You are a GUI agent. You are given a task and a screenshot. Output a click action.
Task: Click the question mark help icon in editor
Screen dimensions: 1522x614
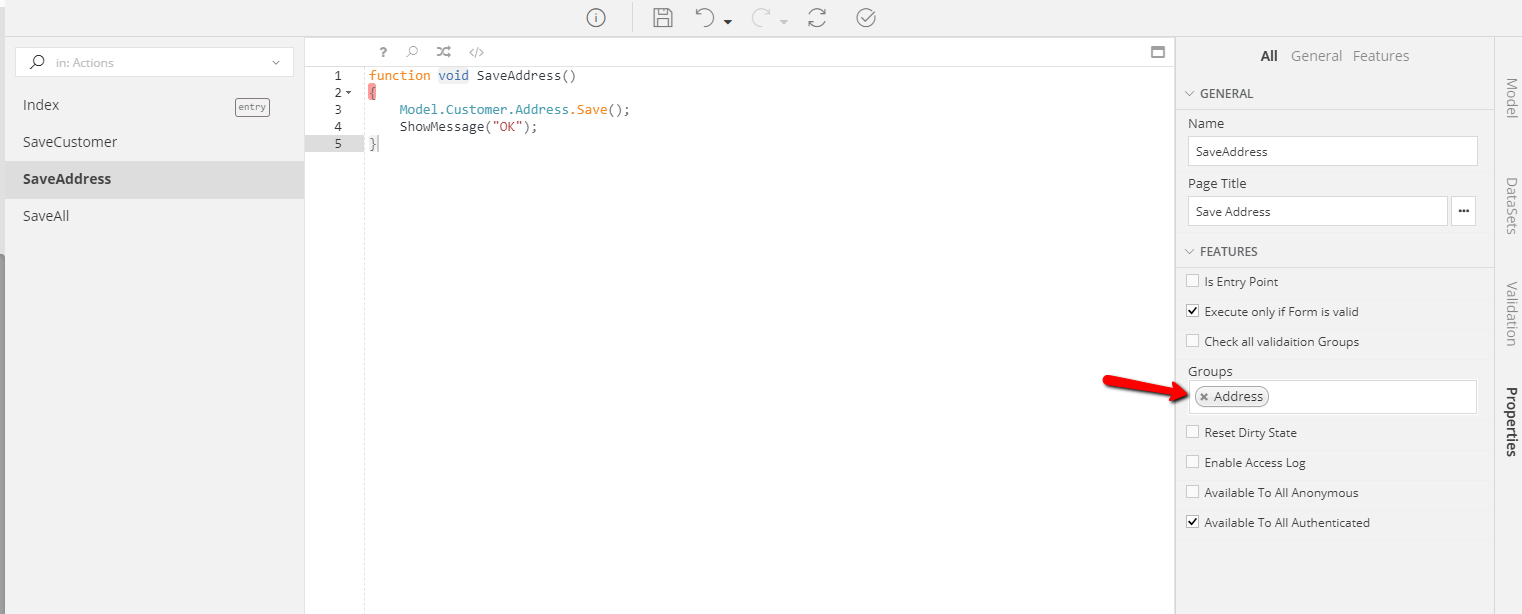tap(383, 52)
